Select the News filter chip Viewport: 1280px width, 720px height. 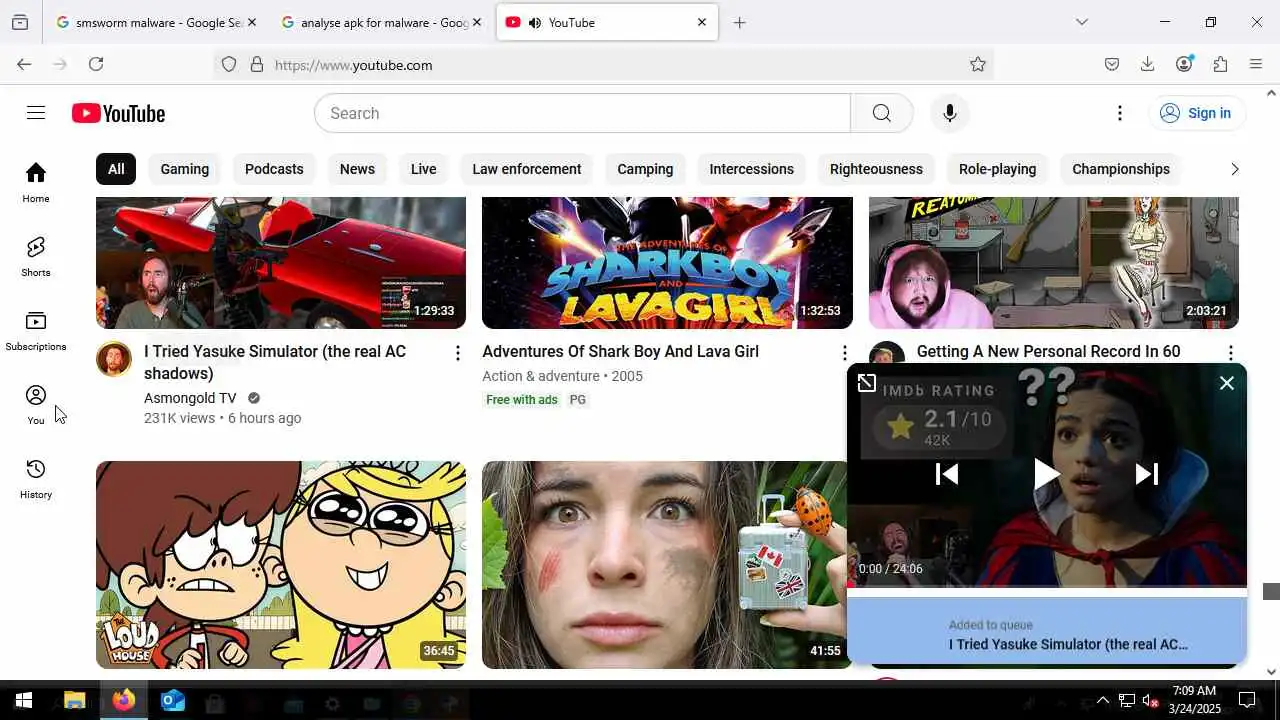pyautogui.click(x=357, y=169)
